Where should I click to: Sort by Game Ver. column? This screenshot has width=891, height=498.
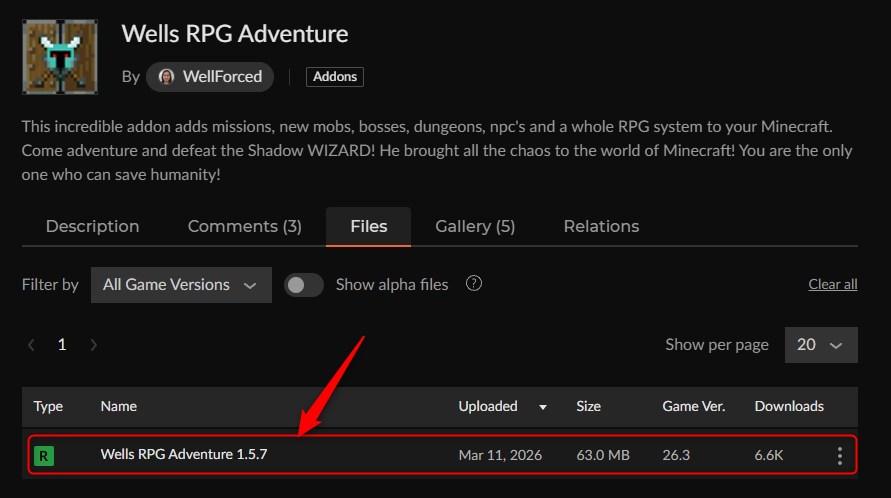[x=693, y=406]
